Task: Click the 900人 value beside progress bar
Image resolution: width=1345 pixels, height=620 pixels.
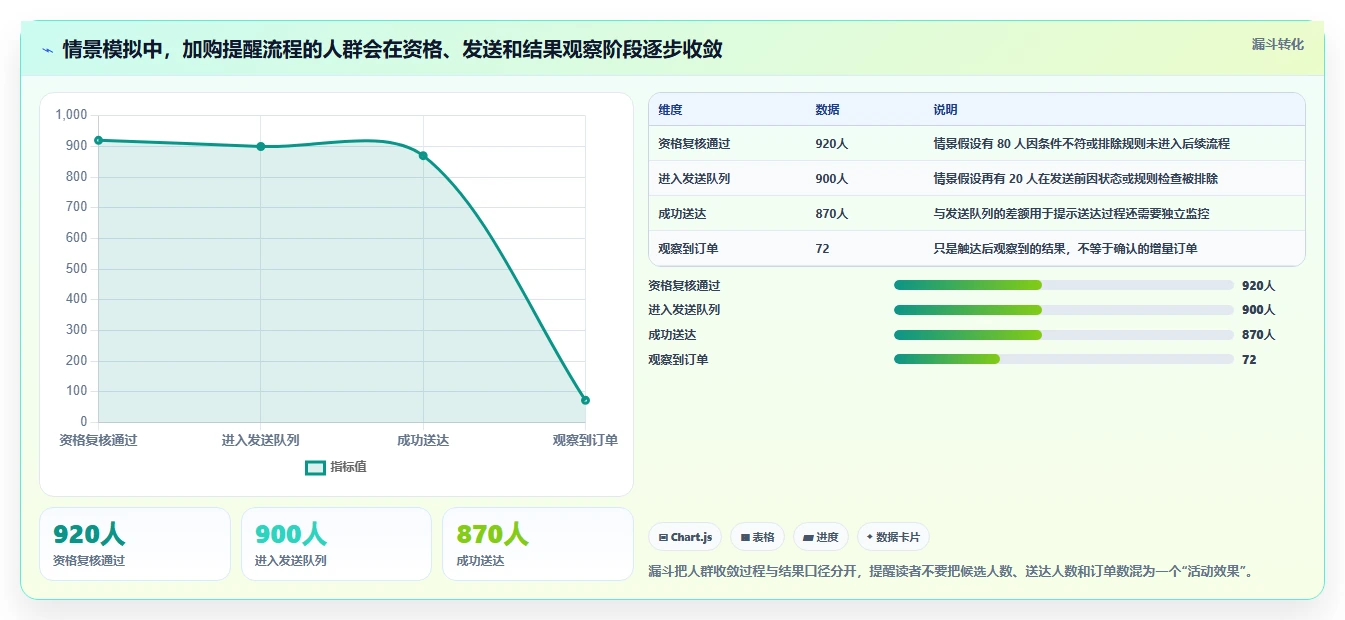Action: pyautogui.click(x=1258, y=310)
